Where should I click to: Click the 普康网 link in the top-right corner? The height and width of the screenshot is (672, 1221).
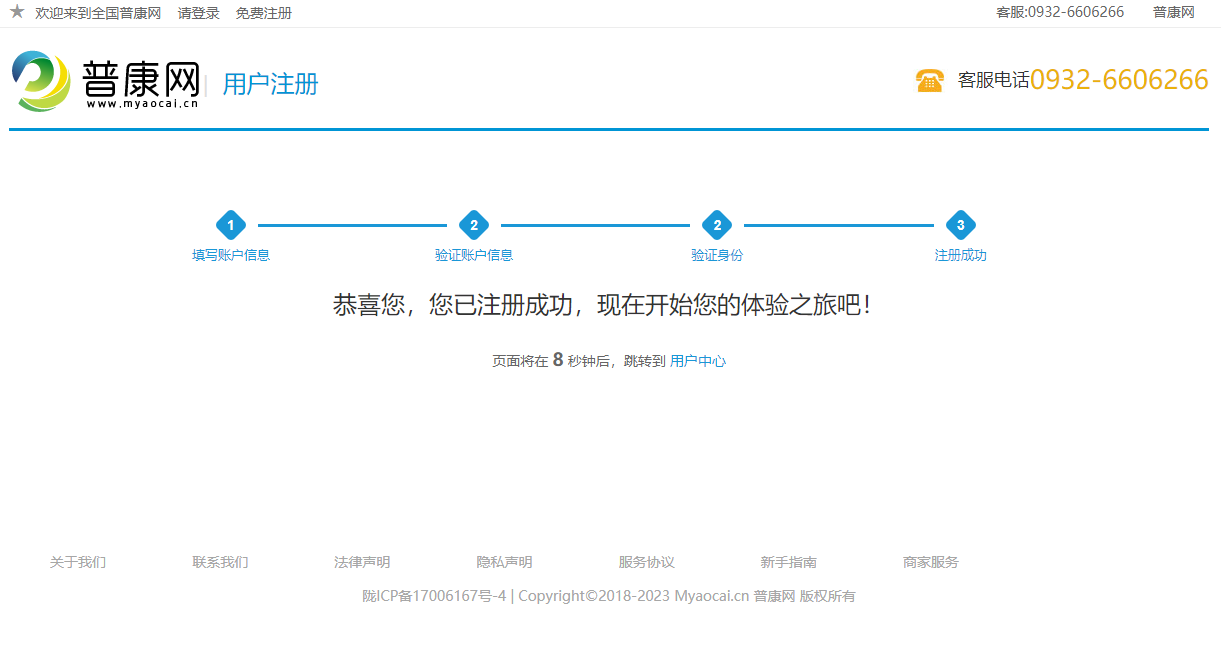point(1173,12)
